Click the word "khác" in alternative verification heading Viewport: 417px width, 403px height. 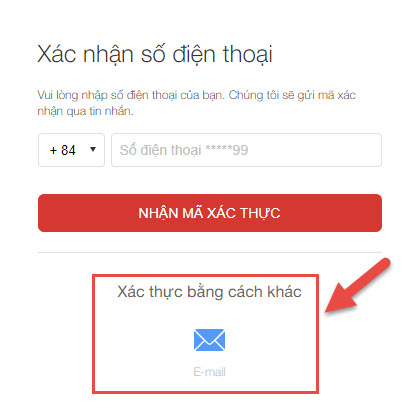point(284,292)
